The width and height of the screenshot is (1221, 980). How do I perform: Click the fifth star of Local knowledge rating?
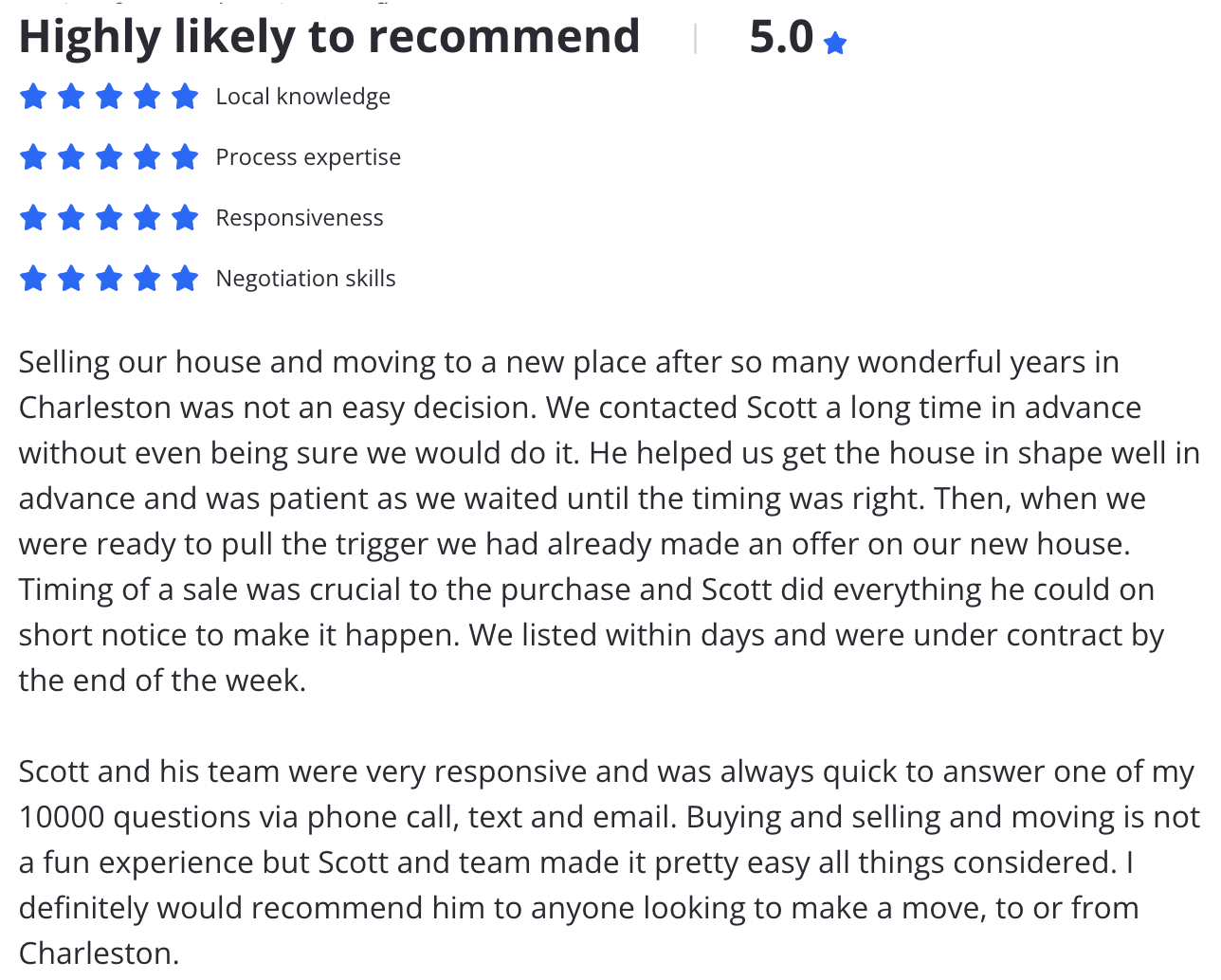185,96
